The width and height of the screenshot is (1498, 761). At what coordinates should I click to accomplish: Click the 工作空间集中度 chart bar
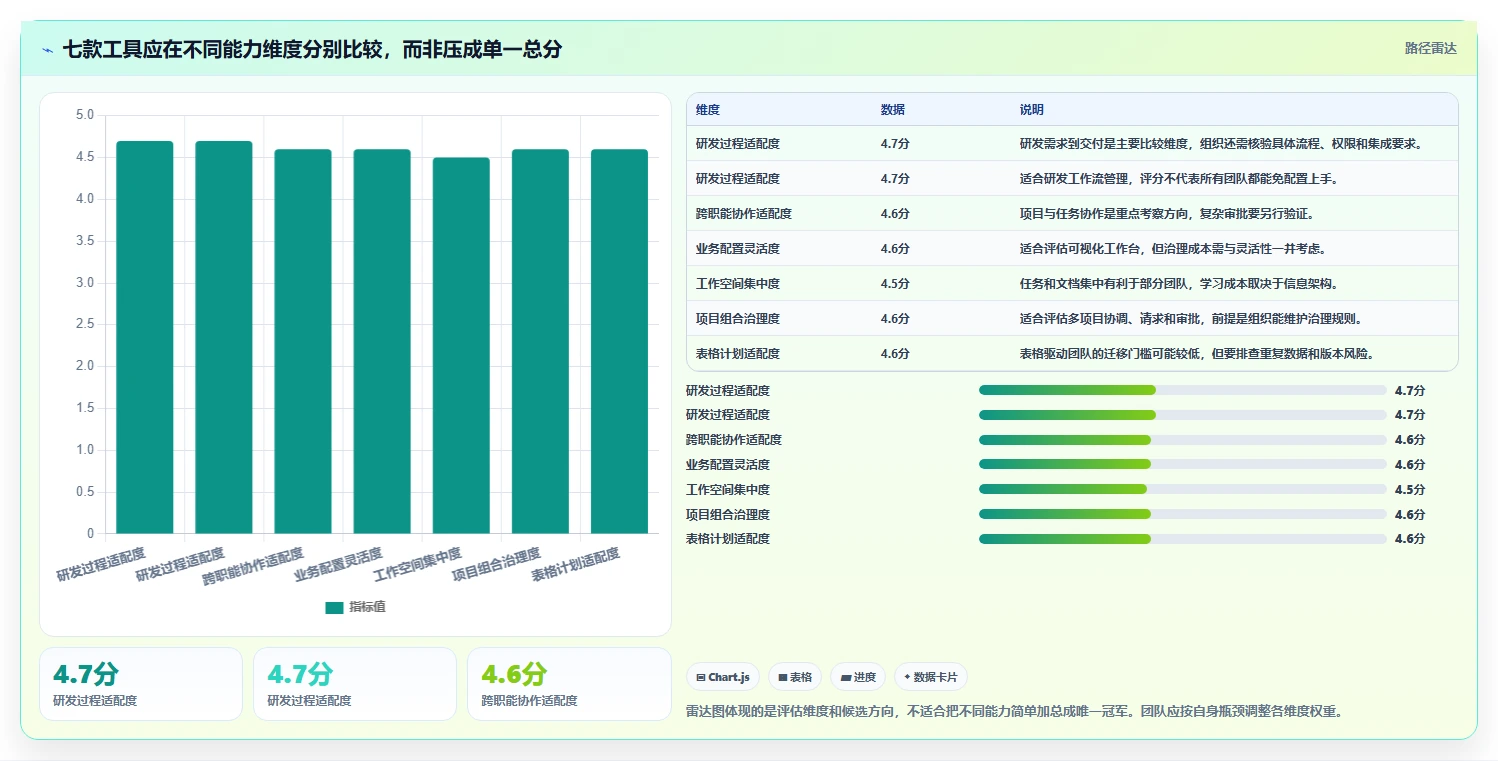[462, 345]
